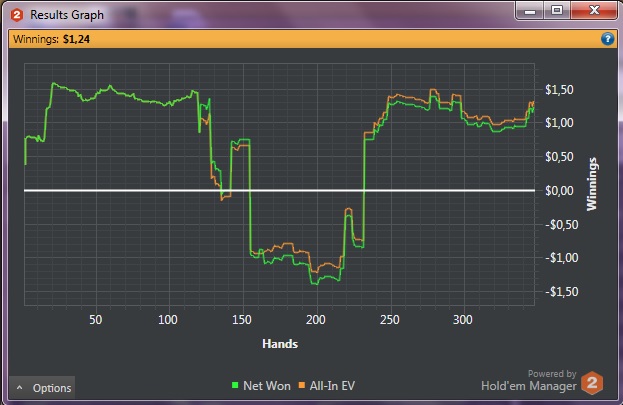
Task: Click the 300 hands x-axis label
Action: coord(462,320)
